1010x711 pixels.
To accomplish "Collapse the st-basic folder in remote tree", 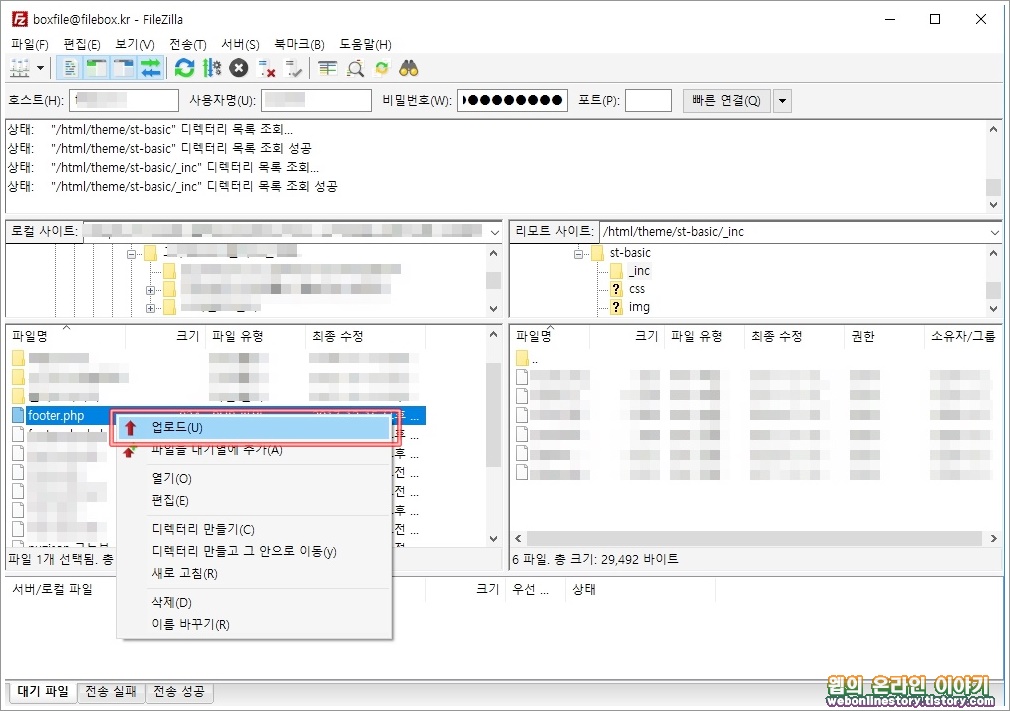I will (578, 252).
